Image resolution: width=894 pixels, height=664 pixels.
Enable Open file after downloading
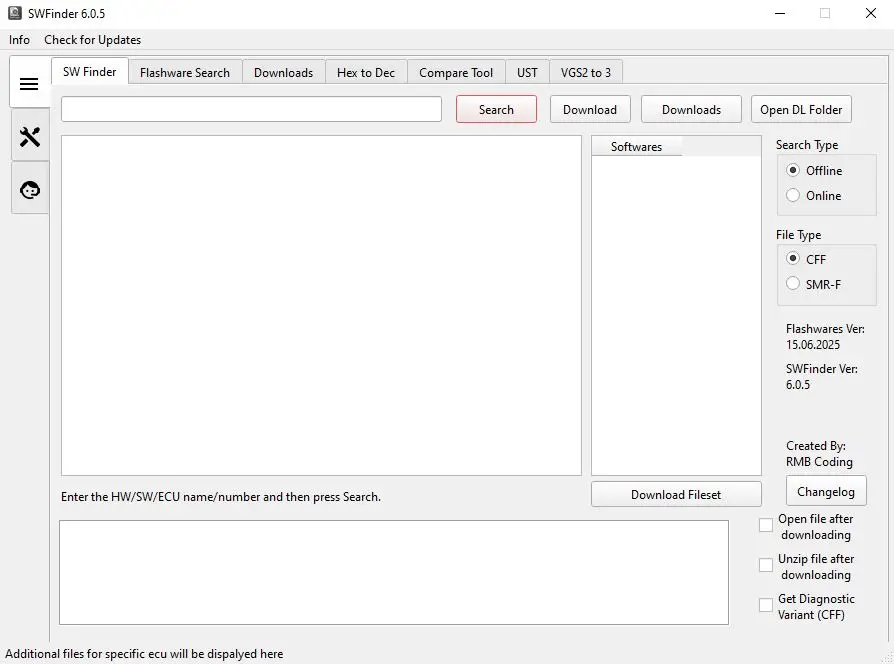point(766,525)
